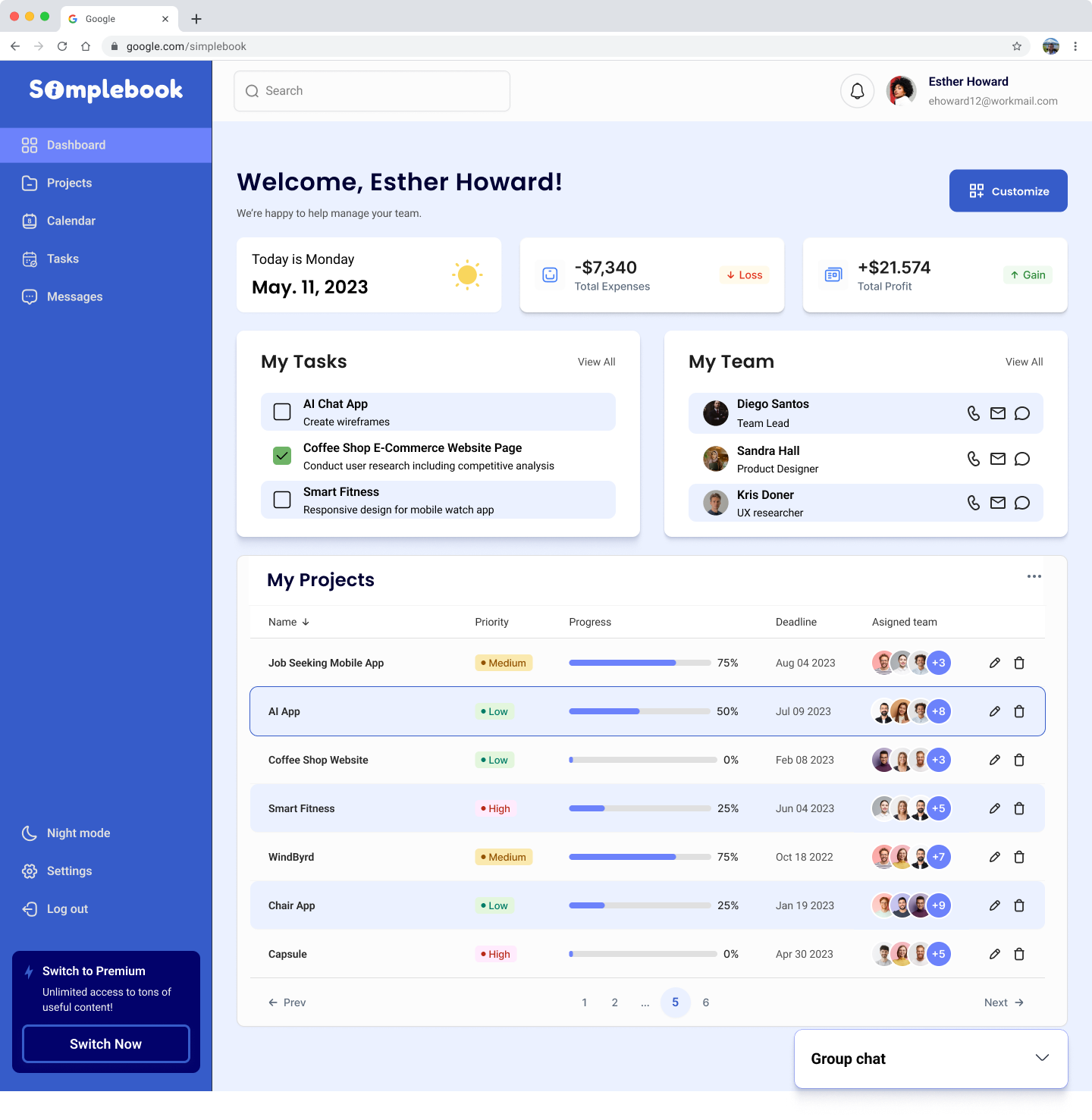Click AI App 50% progress bar
This screenshot has height=1120, width=1092.
point(640,711)
